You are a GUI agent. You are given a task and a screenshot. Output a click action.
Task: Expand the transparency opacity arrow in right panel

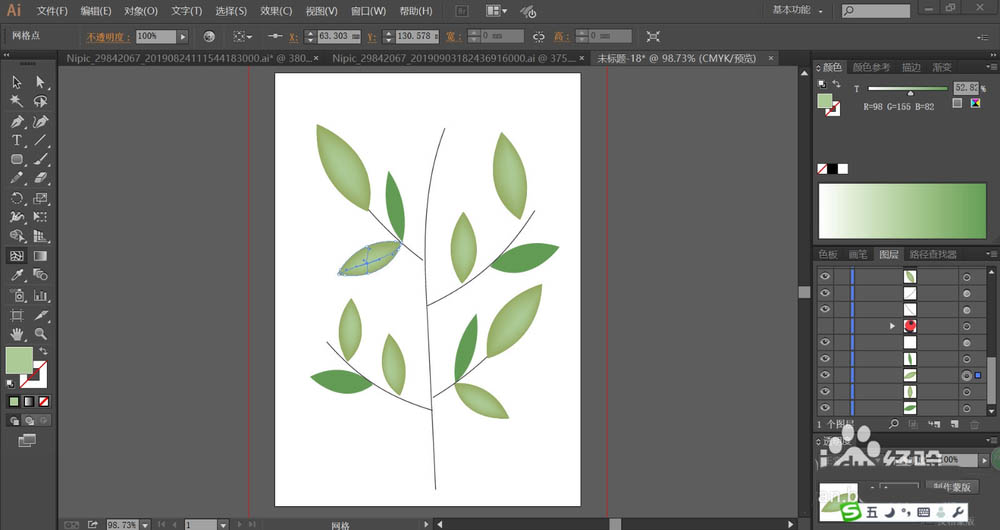point(985,460)
